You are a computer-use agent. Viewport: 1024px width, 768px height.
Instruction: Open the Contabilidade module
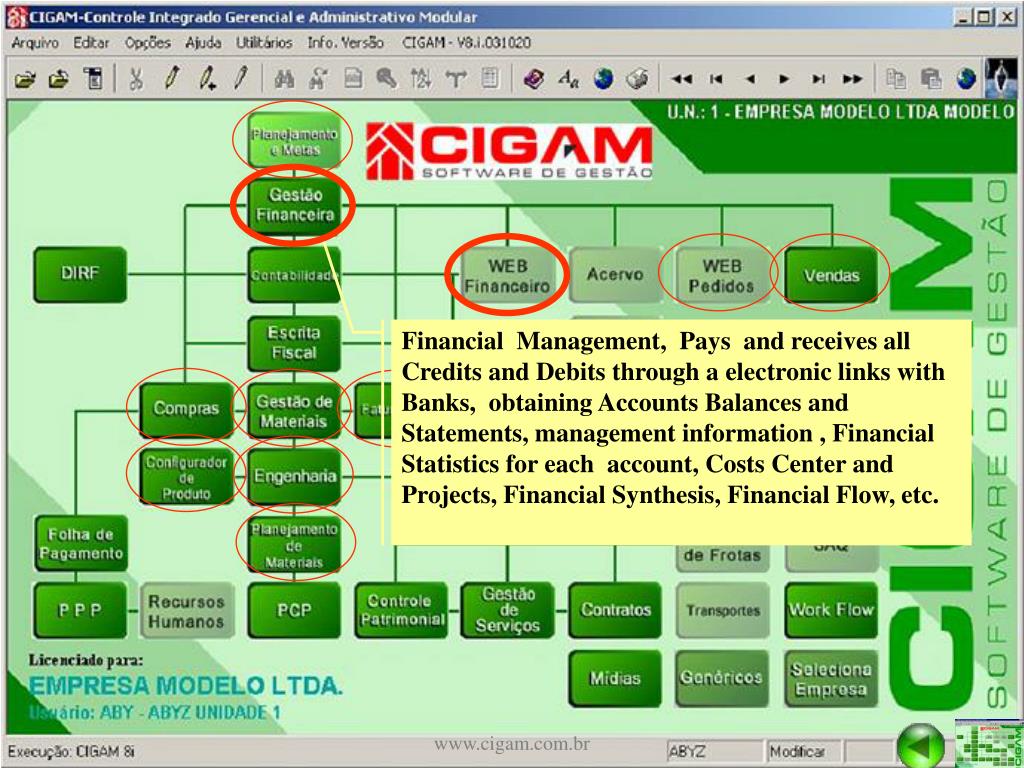(294, 274)
